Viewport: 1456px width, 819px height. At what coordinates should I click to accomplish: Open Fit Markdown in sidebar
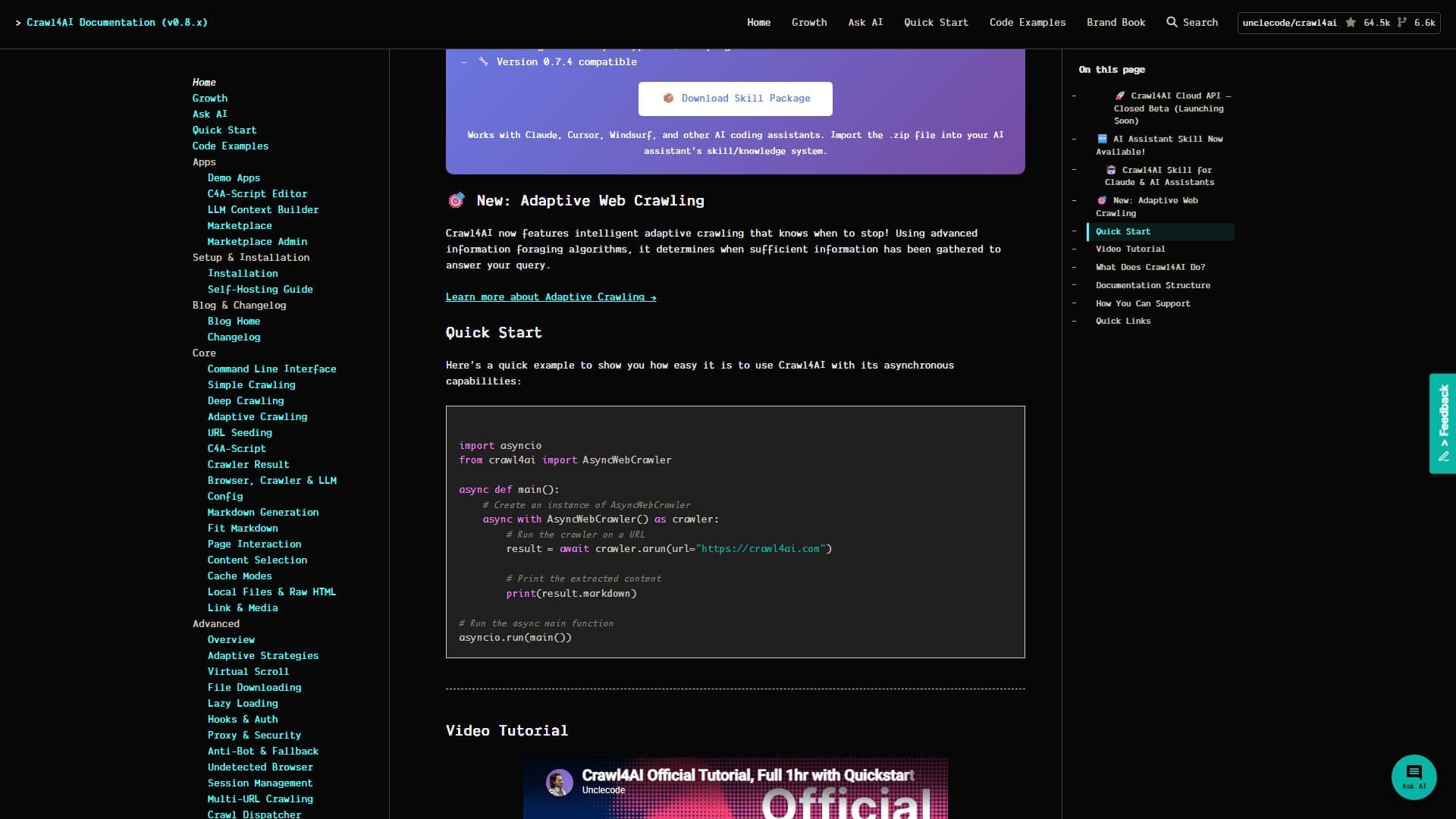[x=243, y=528]
